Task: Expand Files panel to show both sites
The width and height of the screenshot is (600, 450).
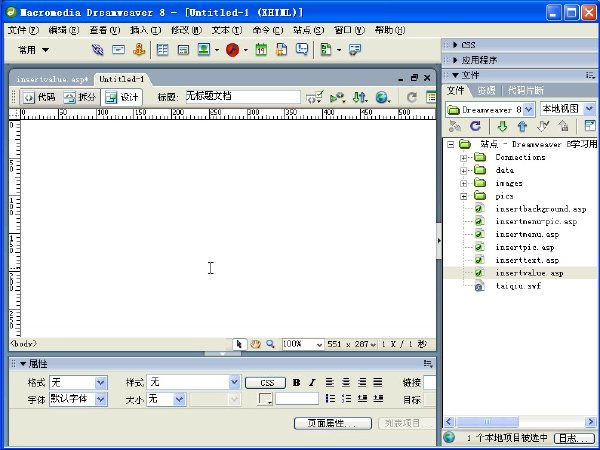Action: [590, 126]
